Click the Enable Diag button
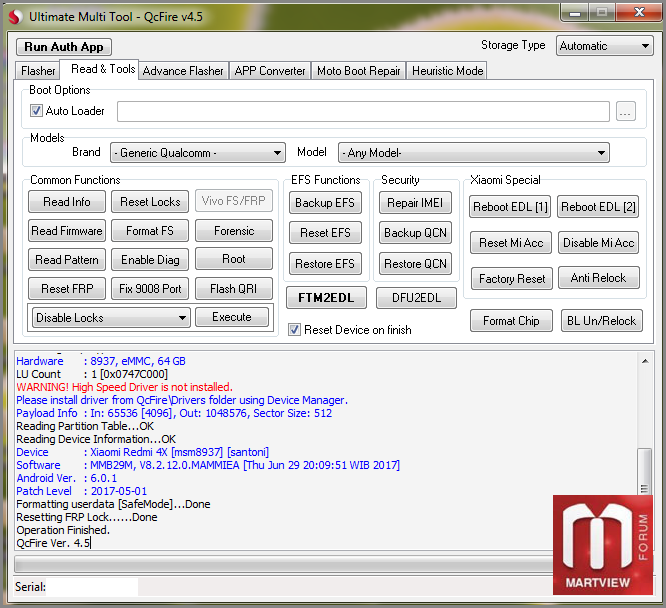The height and width of the screenshot is (608, 666). coord(150,259)
